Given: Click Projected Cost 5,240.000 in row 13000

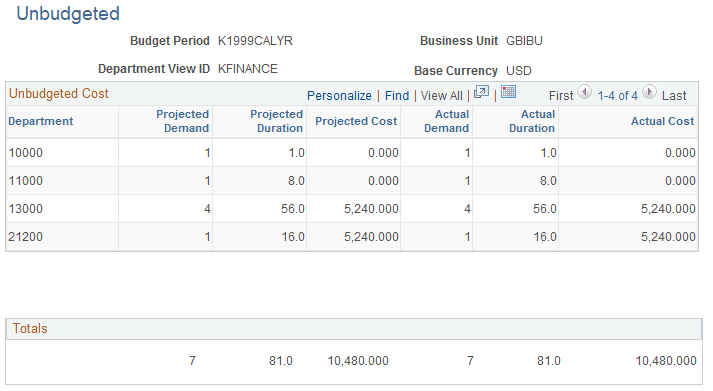Looking at the screenshot, I should [x=371, y=209].
